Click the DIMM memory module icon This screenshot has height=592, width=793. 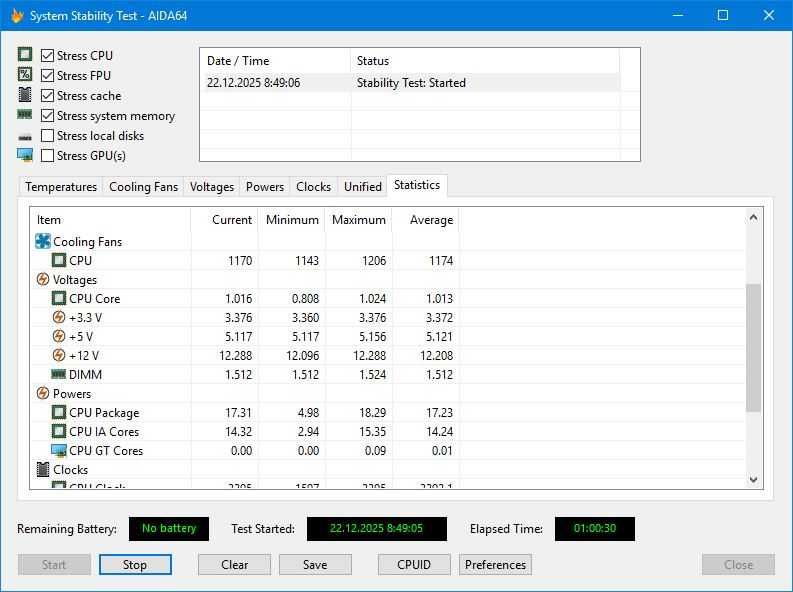coord(59,374)
